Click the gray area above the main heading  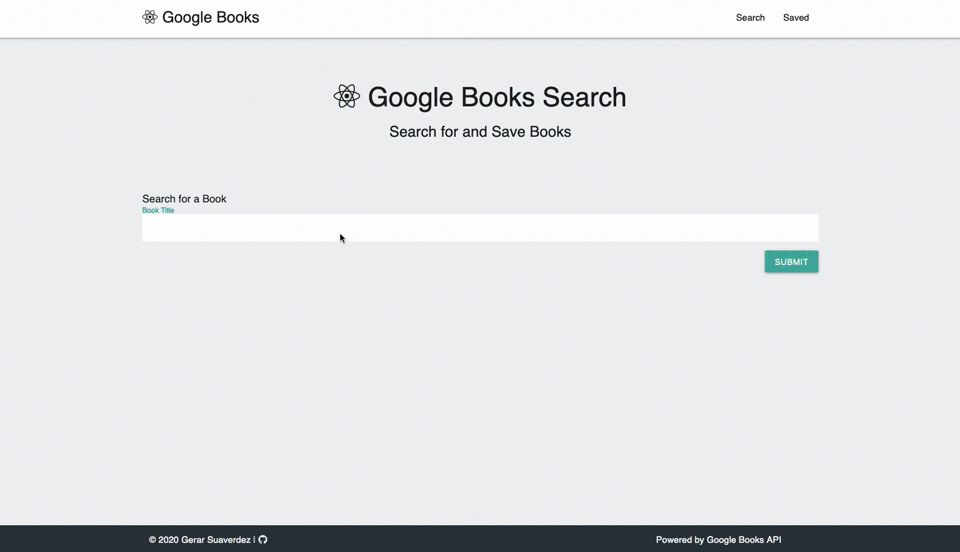(x=480, y=58)
